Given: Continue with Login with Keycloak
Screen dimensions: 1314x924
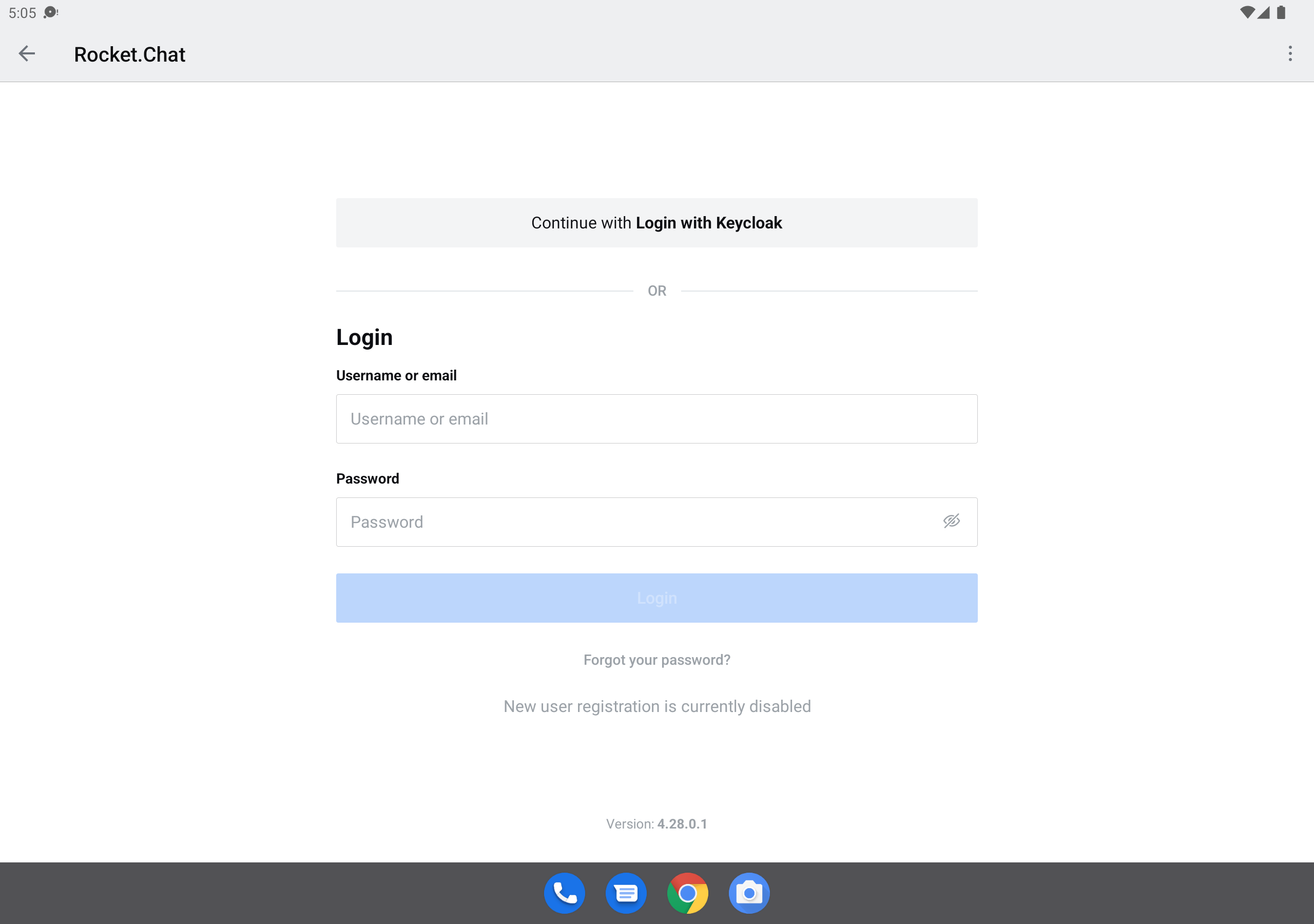Looking at the screenshot, I should pos(656,223).
